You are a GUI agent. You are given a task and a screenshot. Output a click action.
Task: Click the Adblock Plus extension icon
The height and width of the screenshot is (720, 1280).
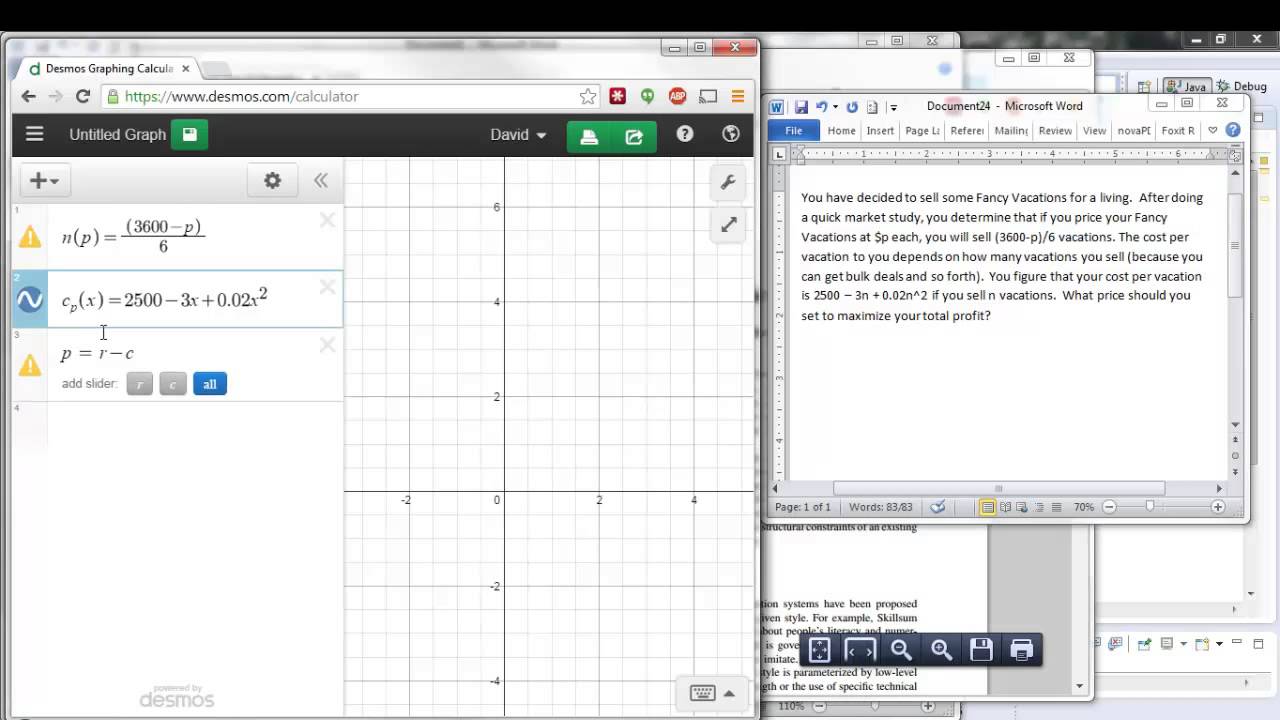(678, 96)
